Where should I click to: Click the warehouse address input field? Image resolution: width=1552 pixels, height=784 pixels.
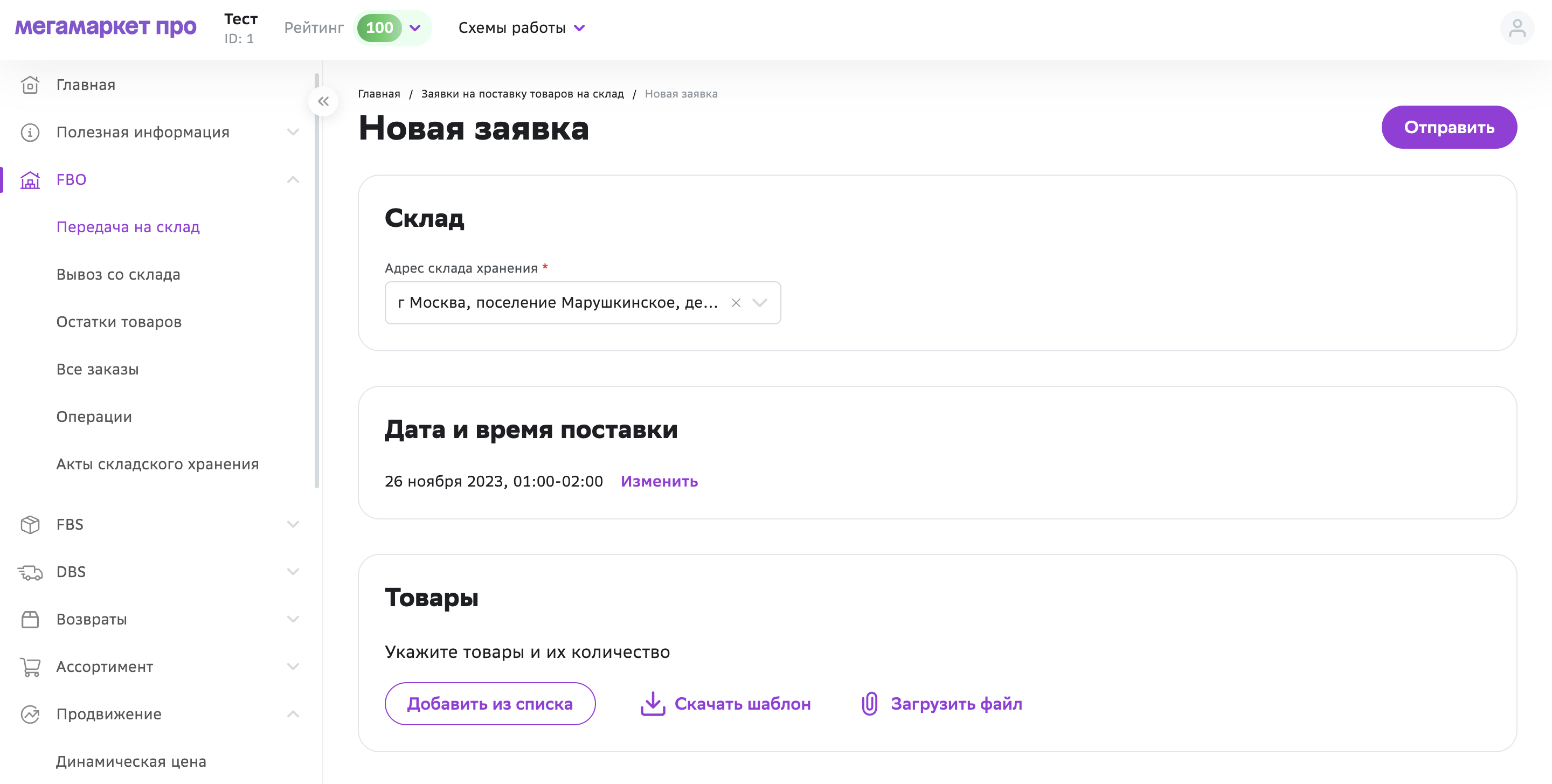coord(583,302)
